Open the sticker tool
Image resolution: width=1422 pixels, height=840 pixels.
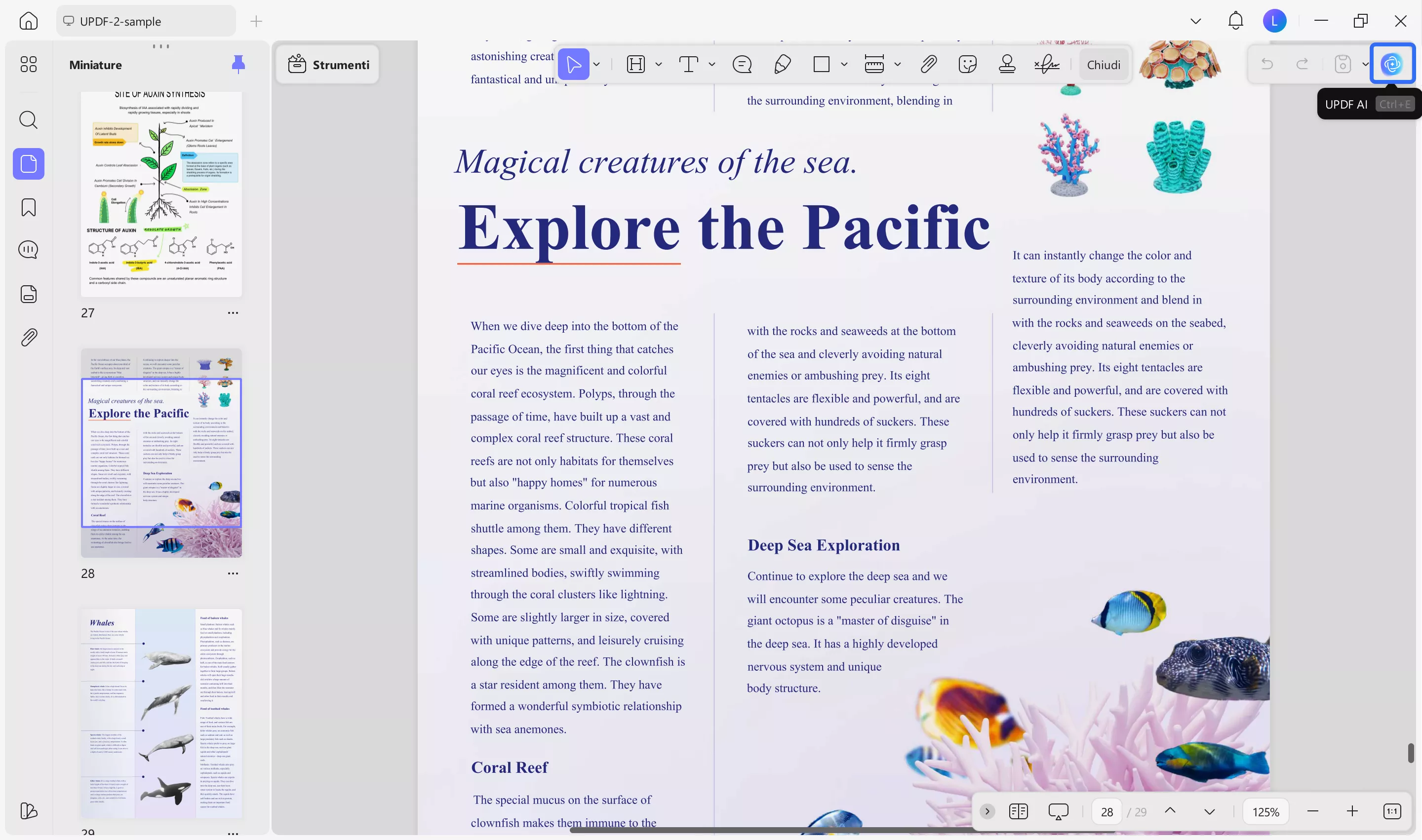pos(967,64)
